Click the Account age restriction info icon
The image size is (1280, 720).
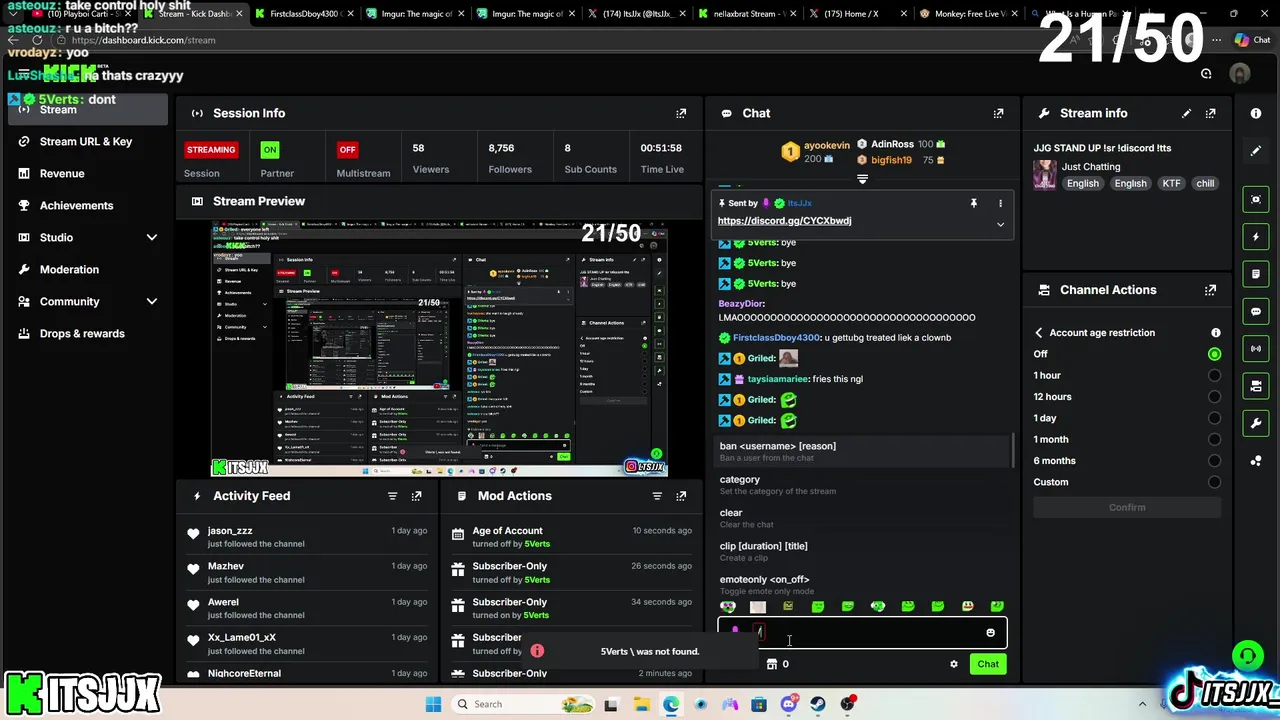tap(1216, 333)
